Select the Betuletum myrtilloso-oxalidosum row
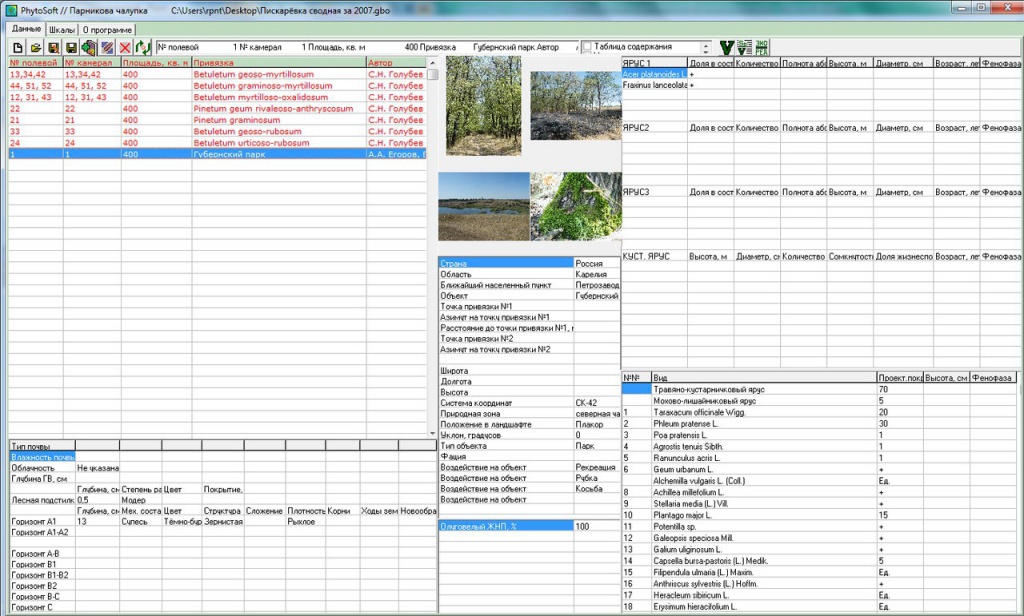Image resolution: width=1024 pixels, height=616 pixels. tap(217, 97)
